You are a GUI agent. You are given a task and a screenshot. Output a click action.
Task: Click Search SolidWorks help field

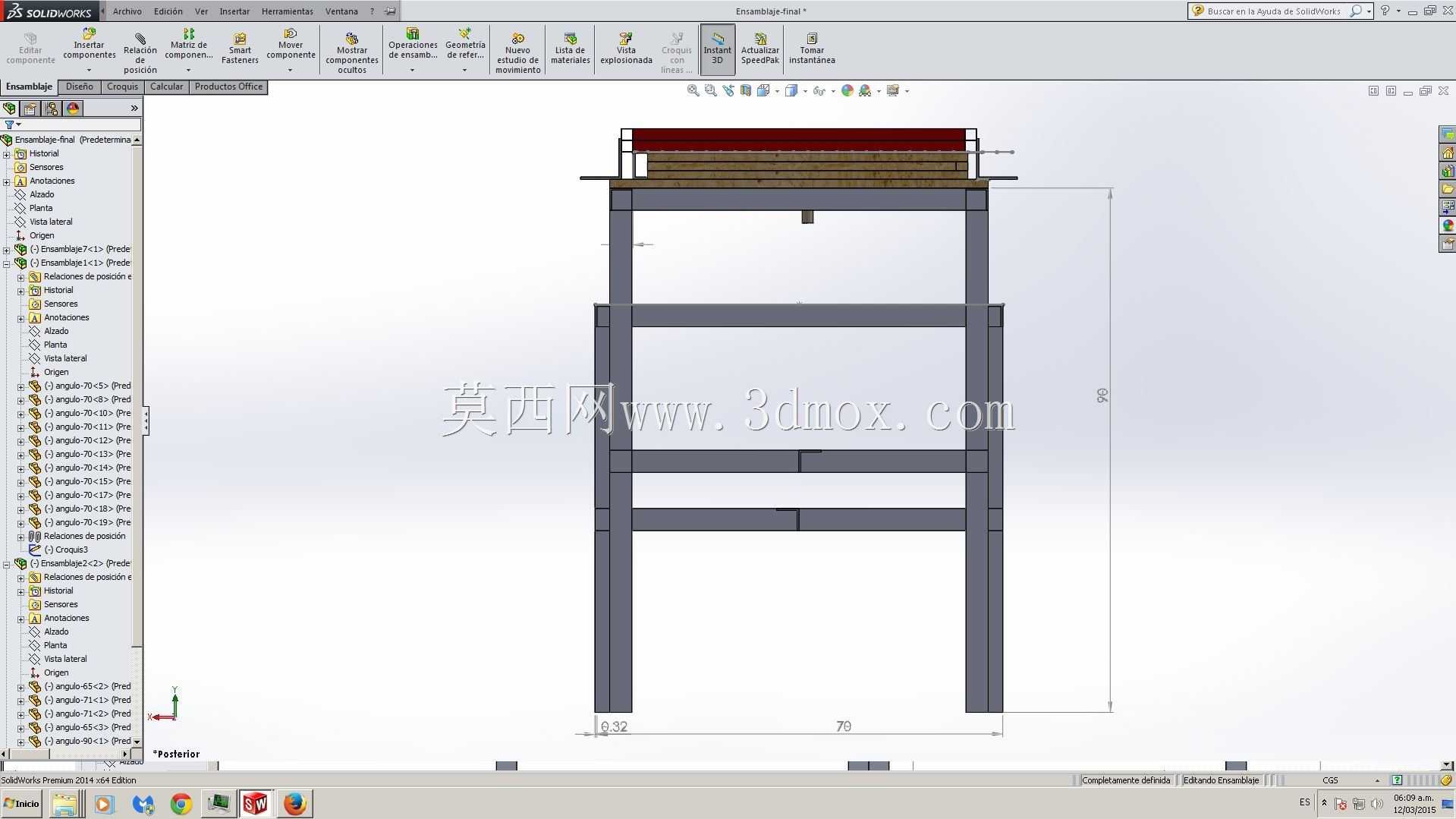1275,11
